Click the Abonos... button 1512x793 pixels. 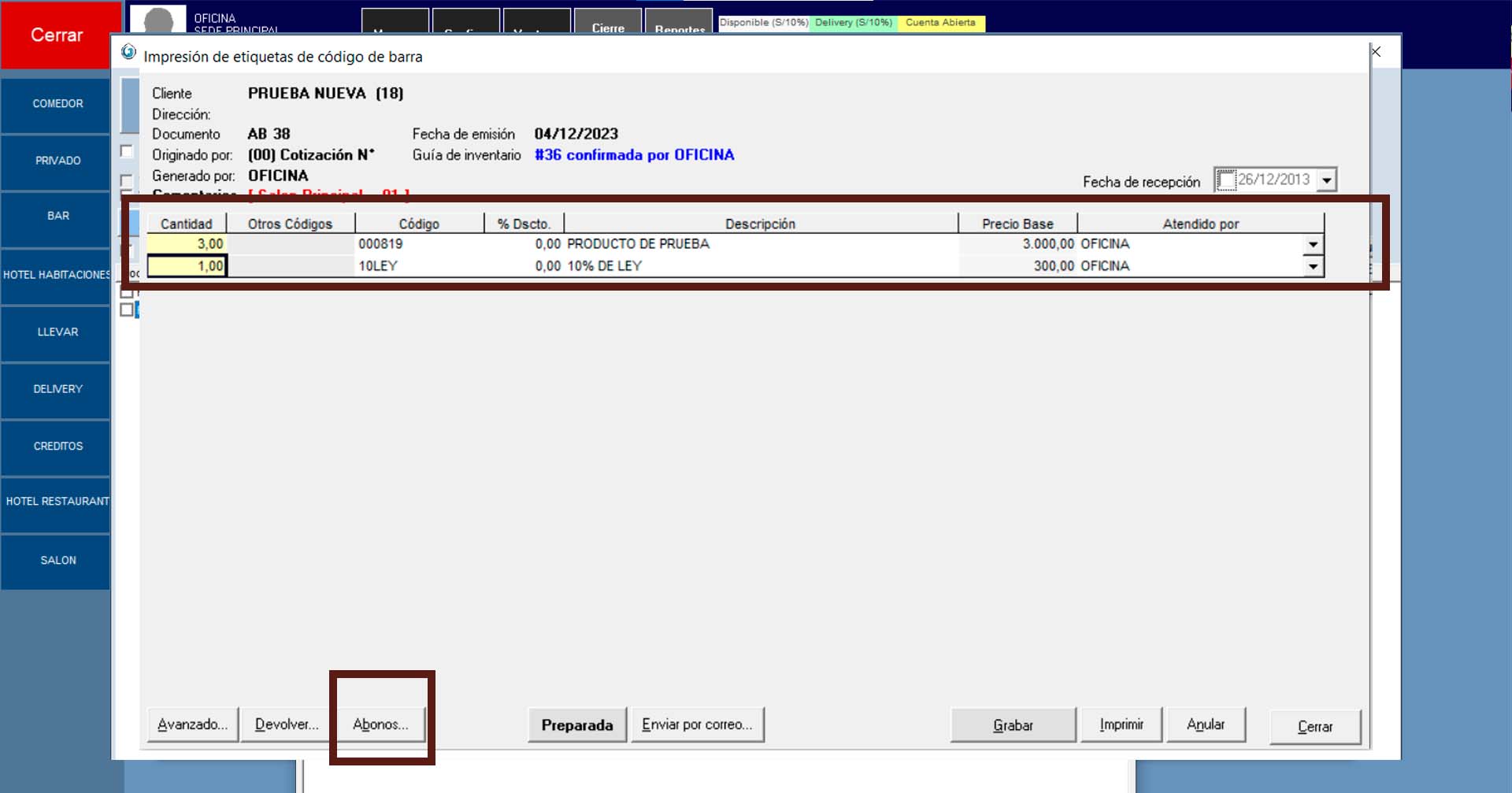[x=381, y=724]
